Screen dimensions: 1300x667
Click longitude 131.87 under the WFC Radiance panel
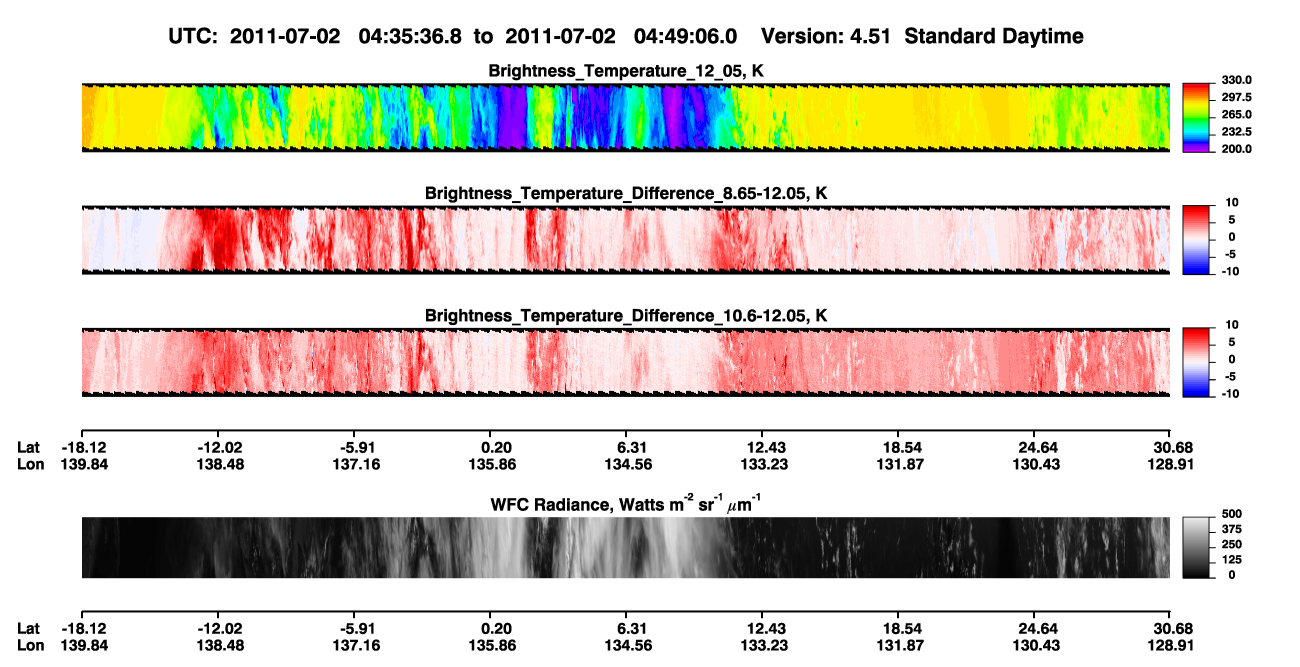click(x=902, y=646)
